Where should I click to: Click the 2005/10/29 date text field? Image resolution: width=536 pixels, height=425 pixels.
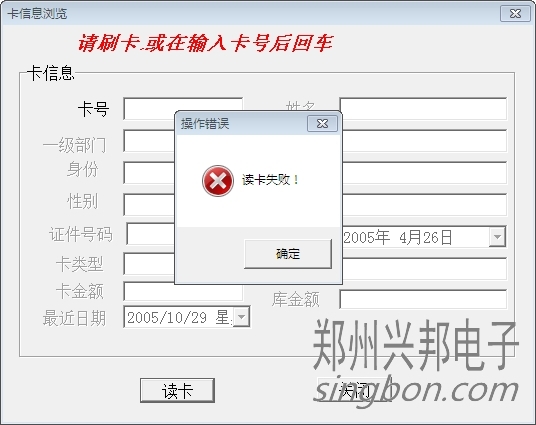pos(179,317)
